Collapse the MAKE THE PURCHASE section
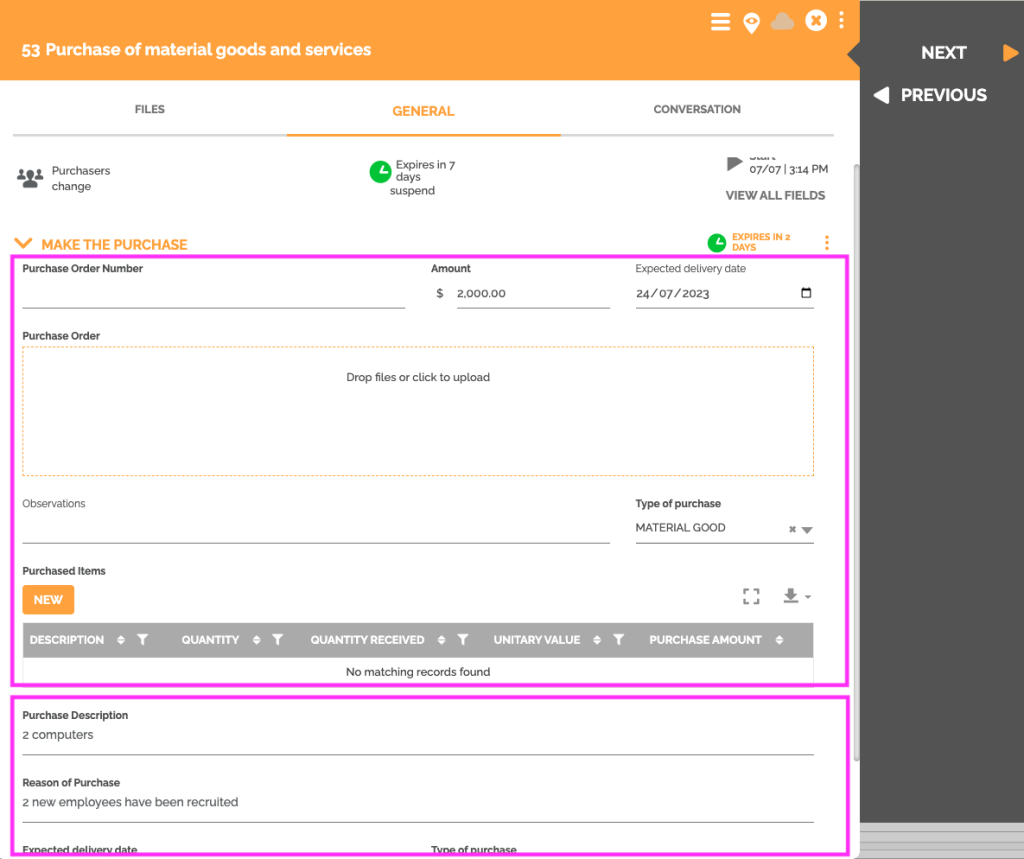The width and height of the screenshot is (1024, 859). 24,242
